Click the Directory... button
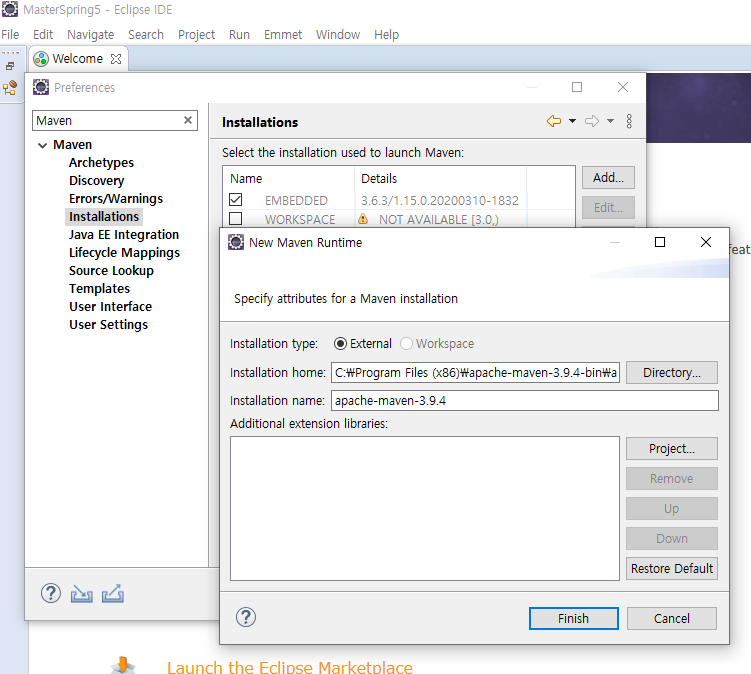This screenshot has width=751, height=674. point(671,372)
